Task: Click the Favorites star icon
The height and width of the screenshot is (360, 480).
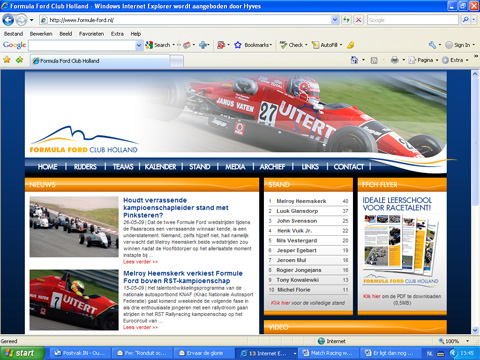Action: click(7, 60)
